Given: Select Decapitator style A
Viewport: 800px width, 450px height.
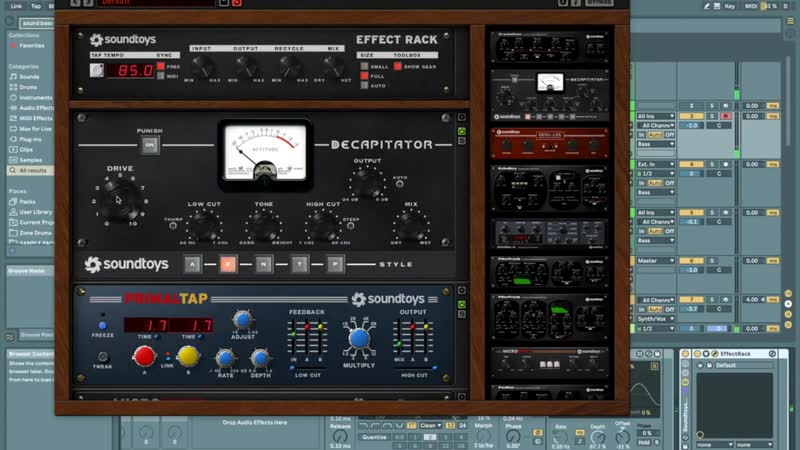Looking at the screenshot, I should click(x=192, y=264).
